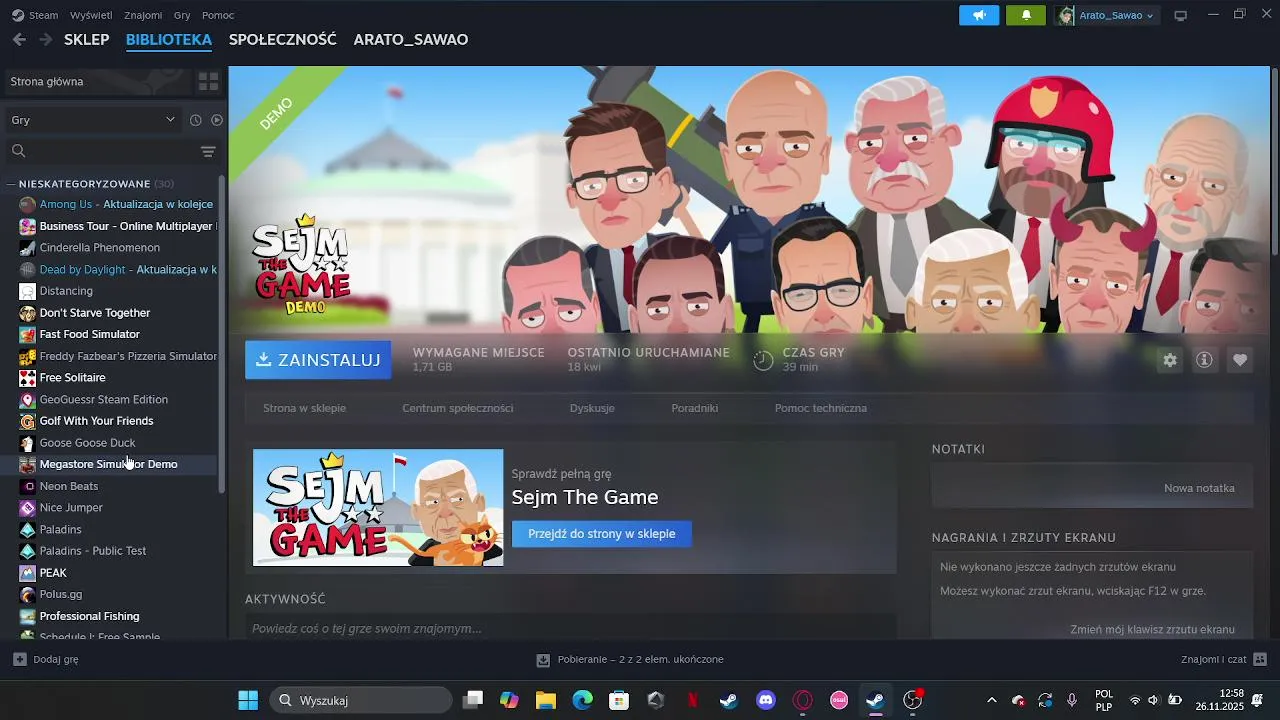
Task: Click the Golf With Your Friends icon
Action: [x=28, y=421]
